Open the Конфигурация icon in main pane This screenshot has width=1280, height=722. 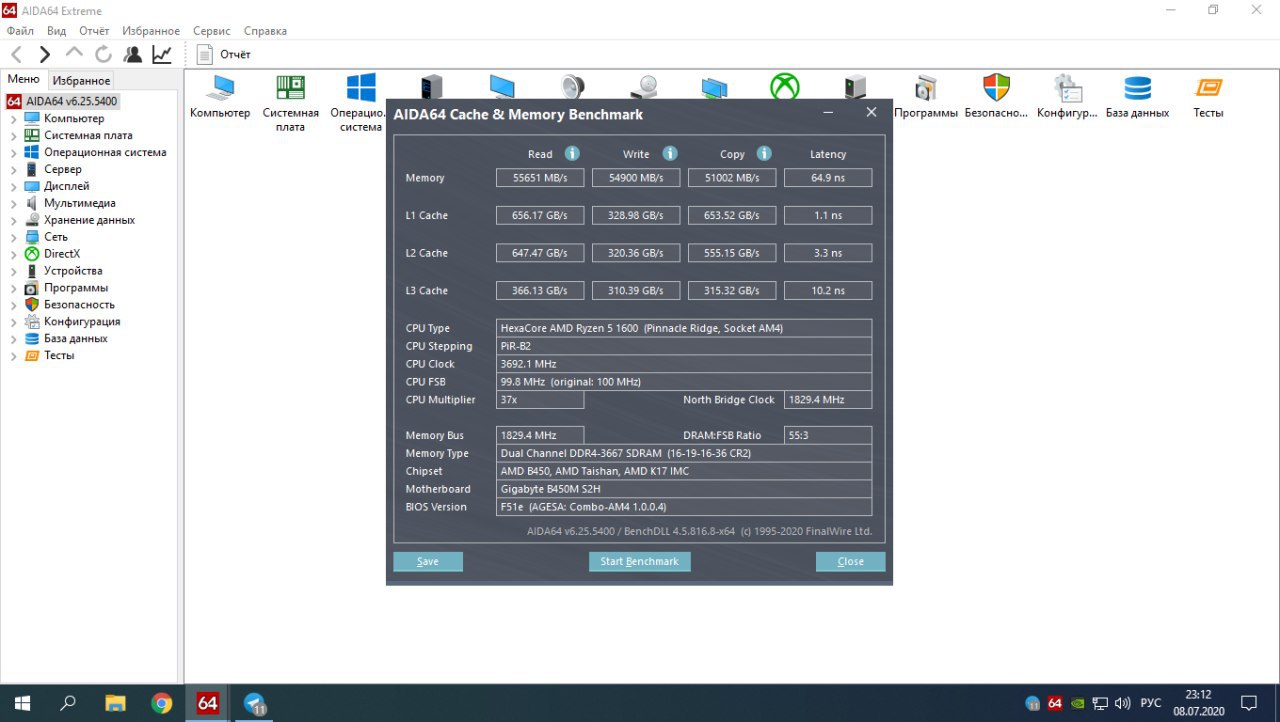pyautogui.click(x=1067, y=97)
